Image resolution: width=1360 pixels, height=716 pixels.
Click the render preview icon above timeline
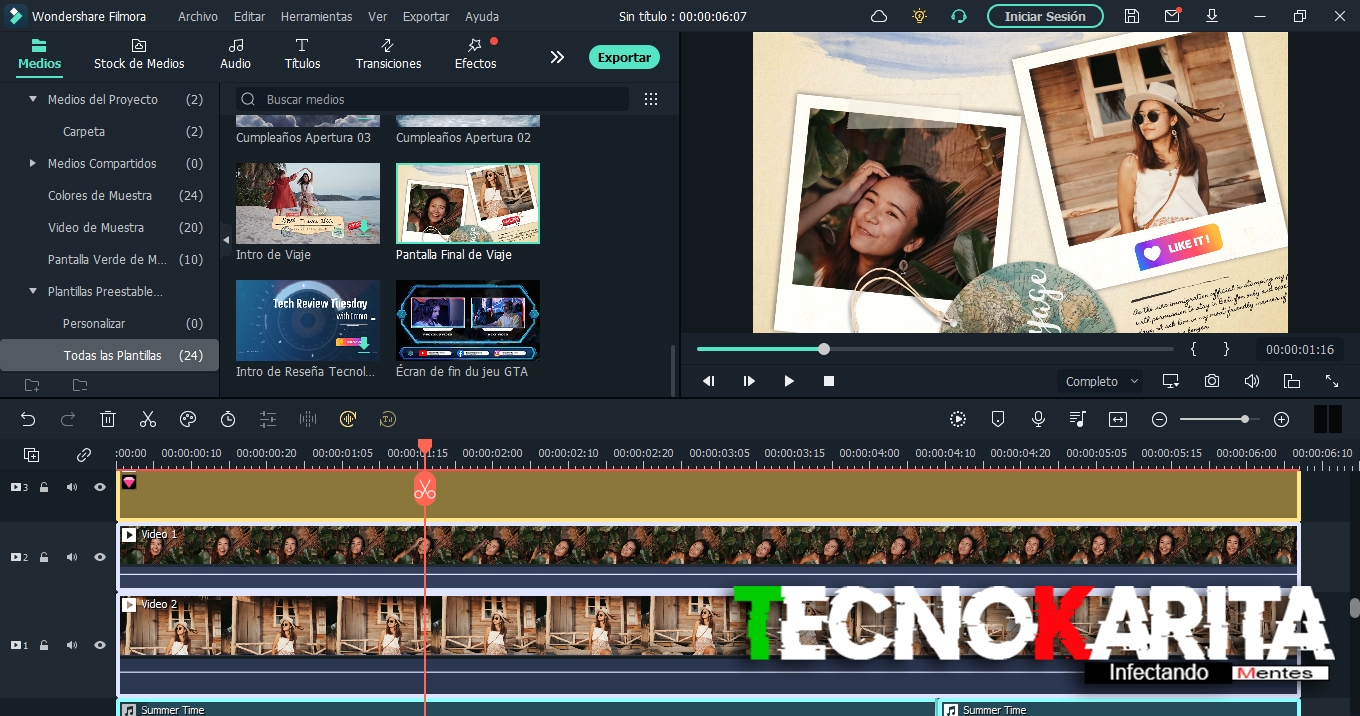(958, 419)
